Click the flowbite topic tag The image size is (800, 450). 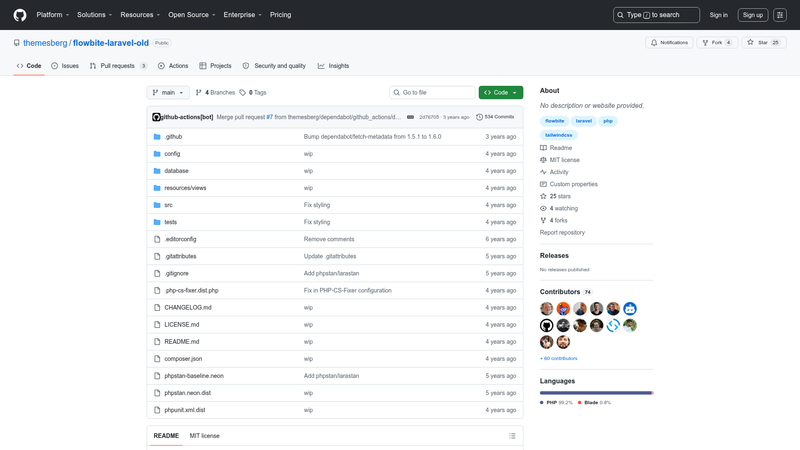[x=555, y=121]
